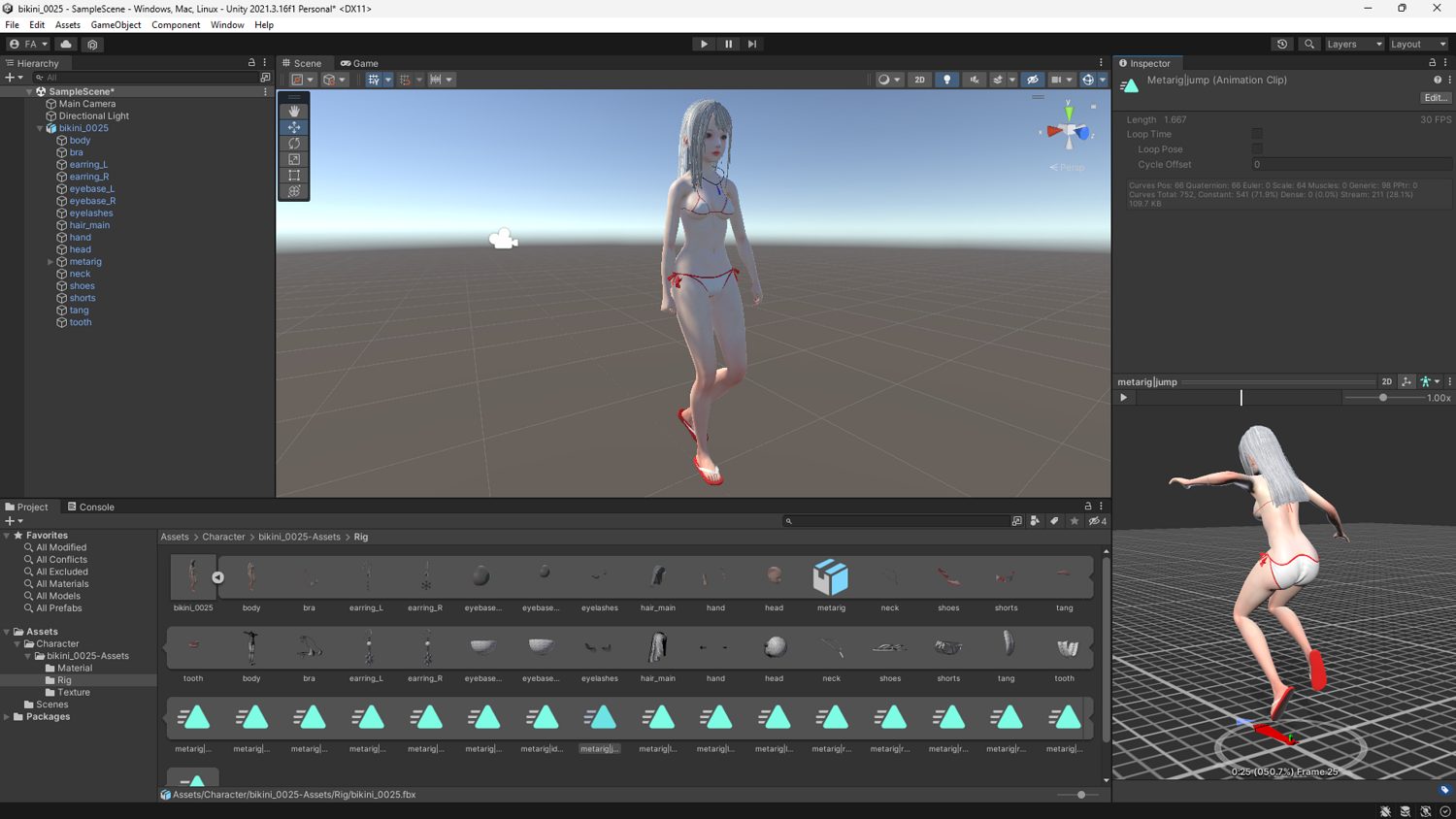Open Undo History from top toolbar
This screenshot has height=819, width=1456.
pos(1282,44)
